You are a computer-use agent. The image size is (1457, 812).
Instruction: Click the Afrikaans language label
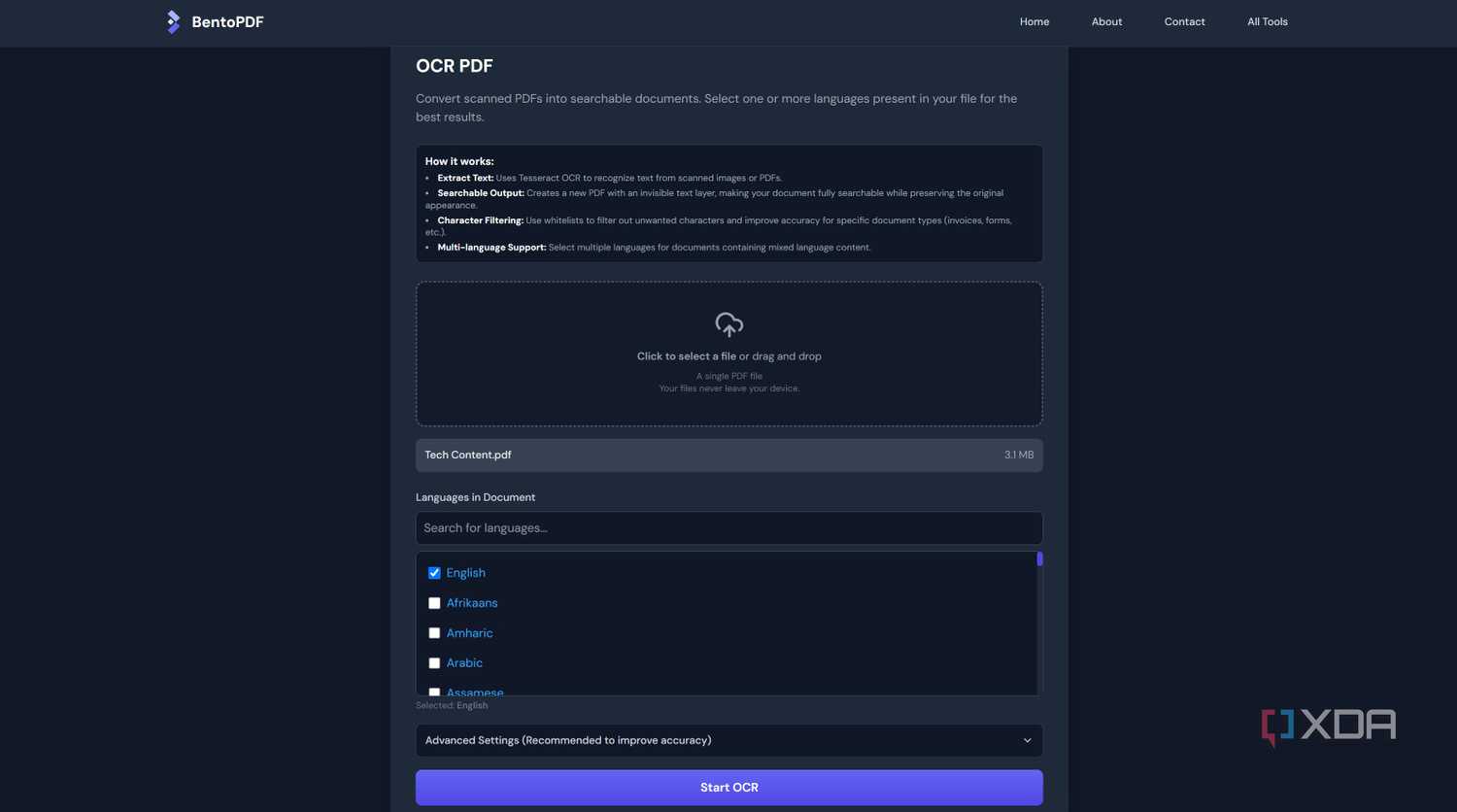(472, 603)
